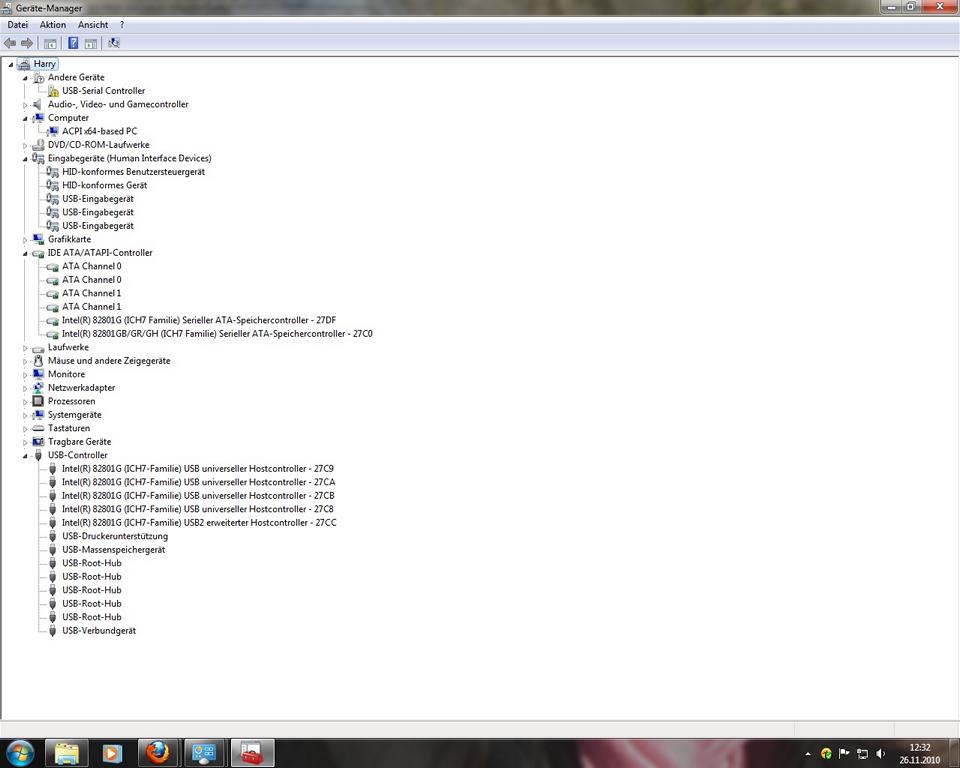The width and height of the screenshot is (960, 768).
Task: Click the USB-Druckerunterstützung icon
Action: click(53, 536)
